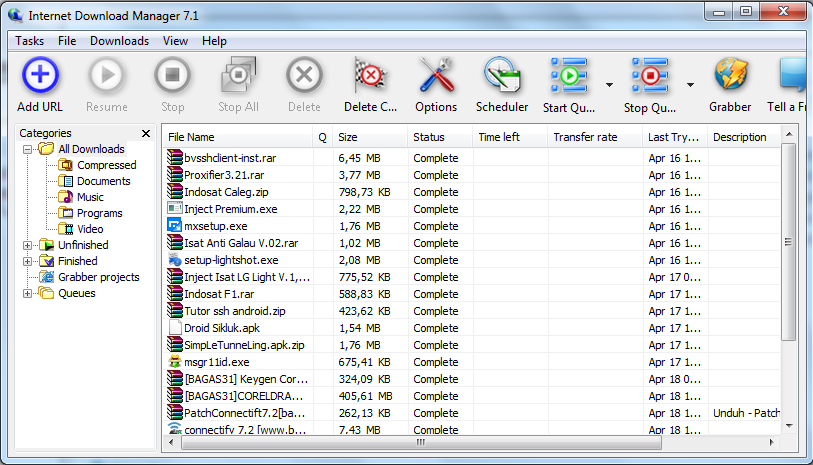The image size is (813, 465).
Task: Select Inject Premium.exe file icon
Action: point(175,208)
